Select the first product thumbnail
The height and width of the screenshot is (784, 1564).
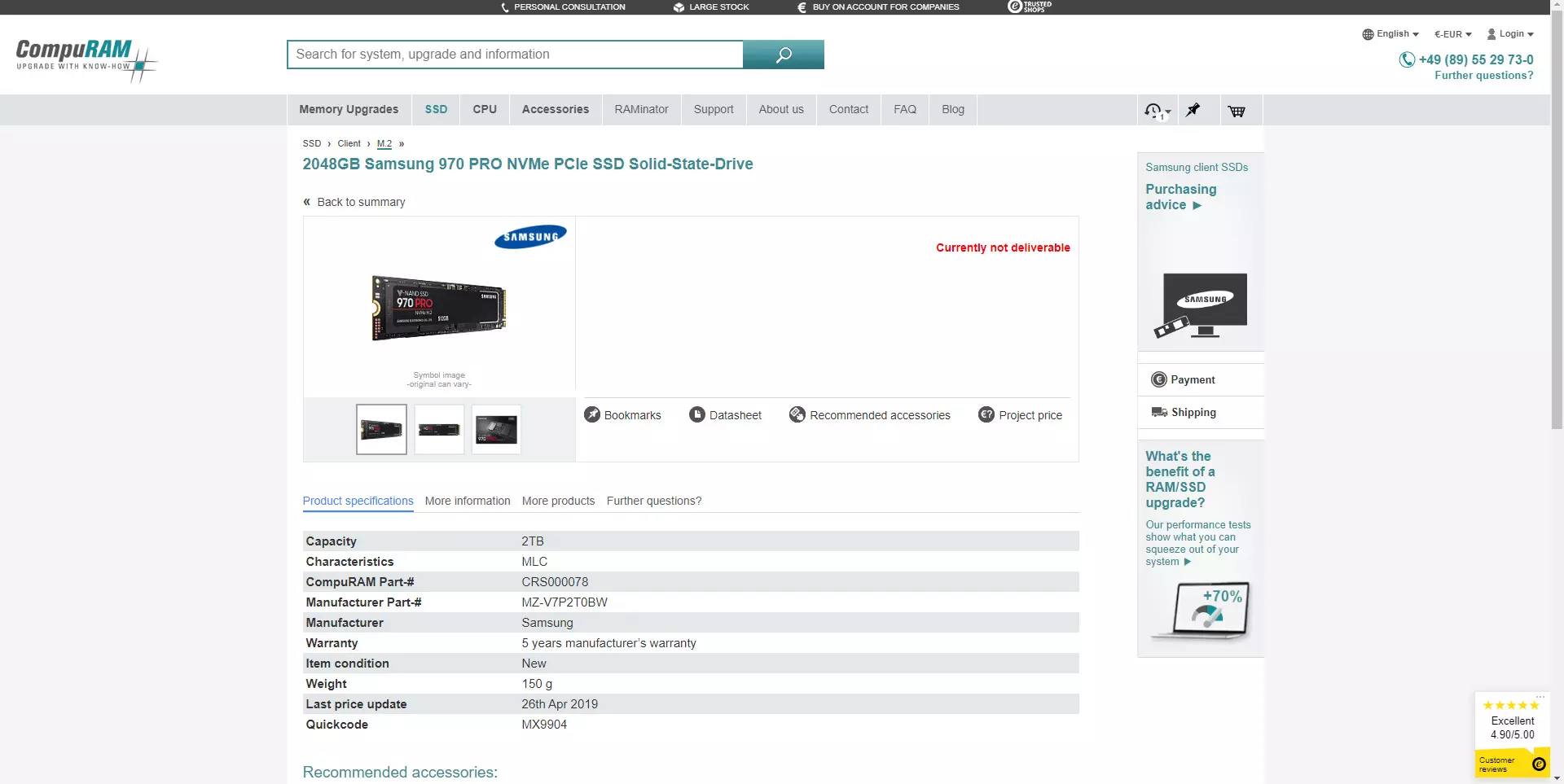pyautogui.click(x=381, y=429)
